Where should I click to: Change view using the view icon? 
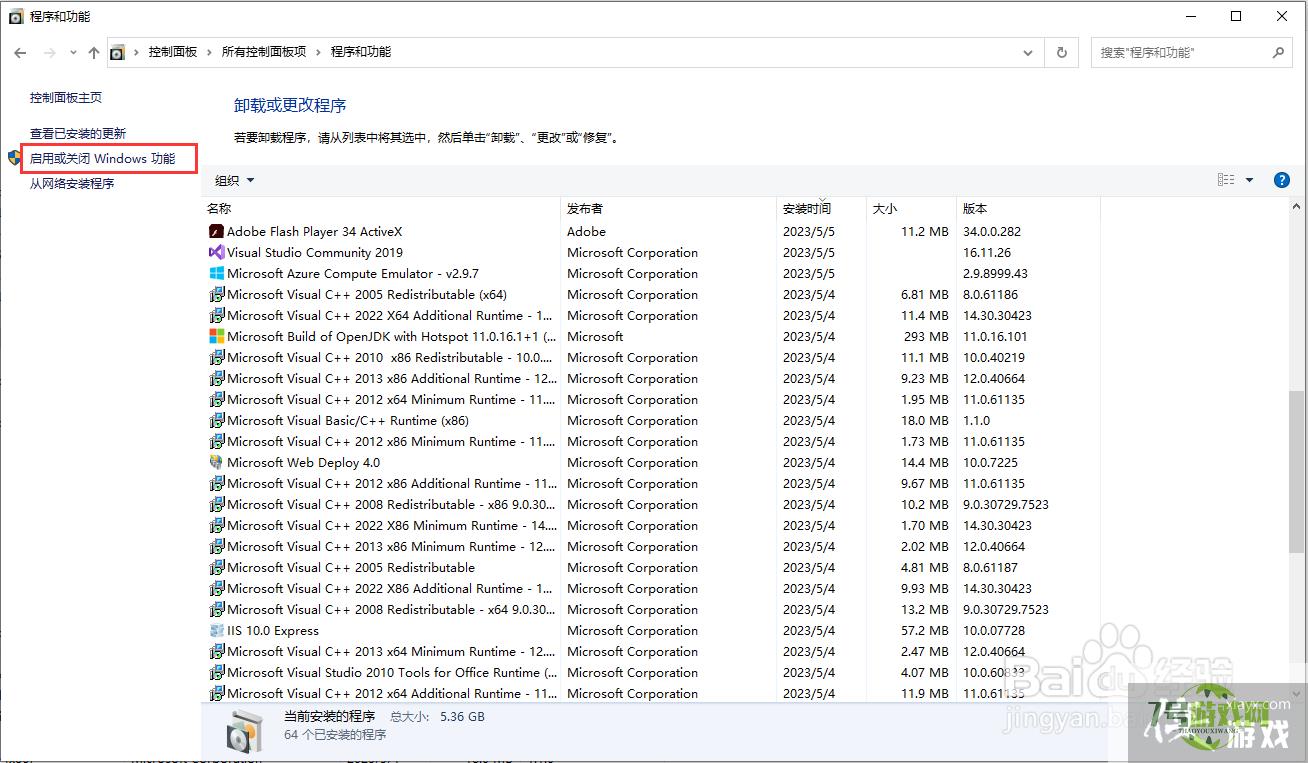tap(1226, 180)
